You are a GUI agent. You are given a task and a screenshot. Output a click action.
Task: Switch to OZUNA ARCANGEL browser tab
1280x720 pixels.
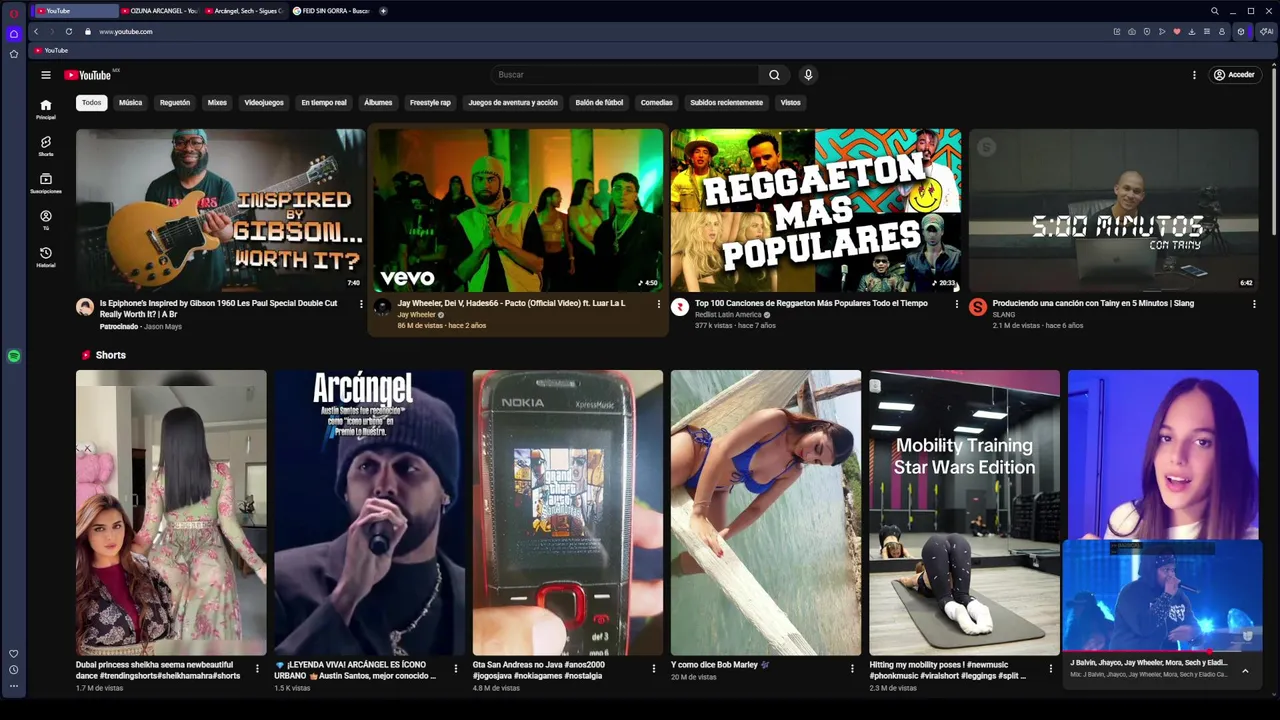[x=160, y=11]
